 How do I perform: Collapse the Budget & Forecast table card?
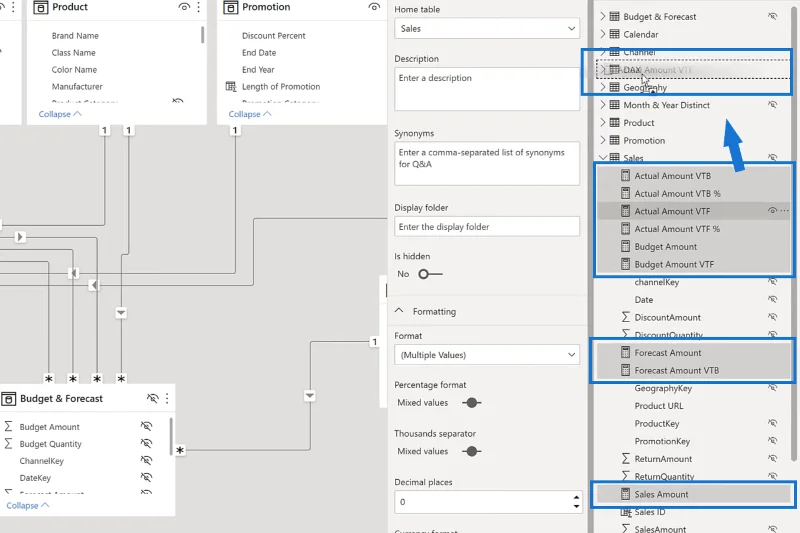[28, 505]
